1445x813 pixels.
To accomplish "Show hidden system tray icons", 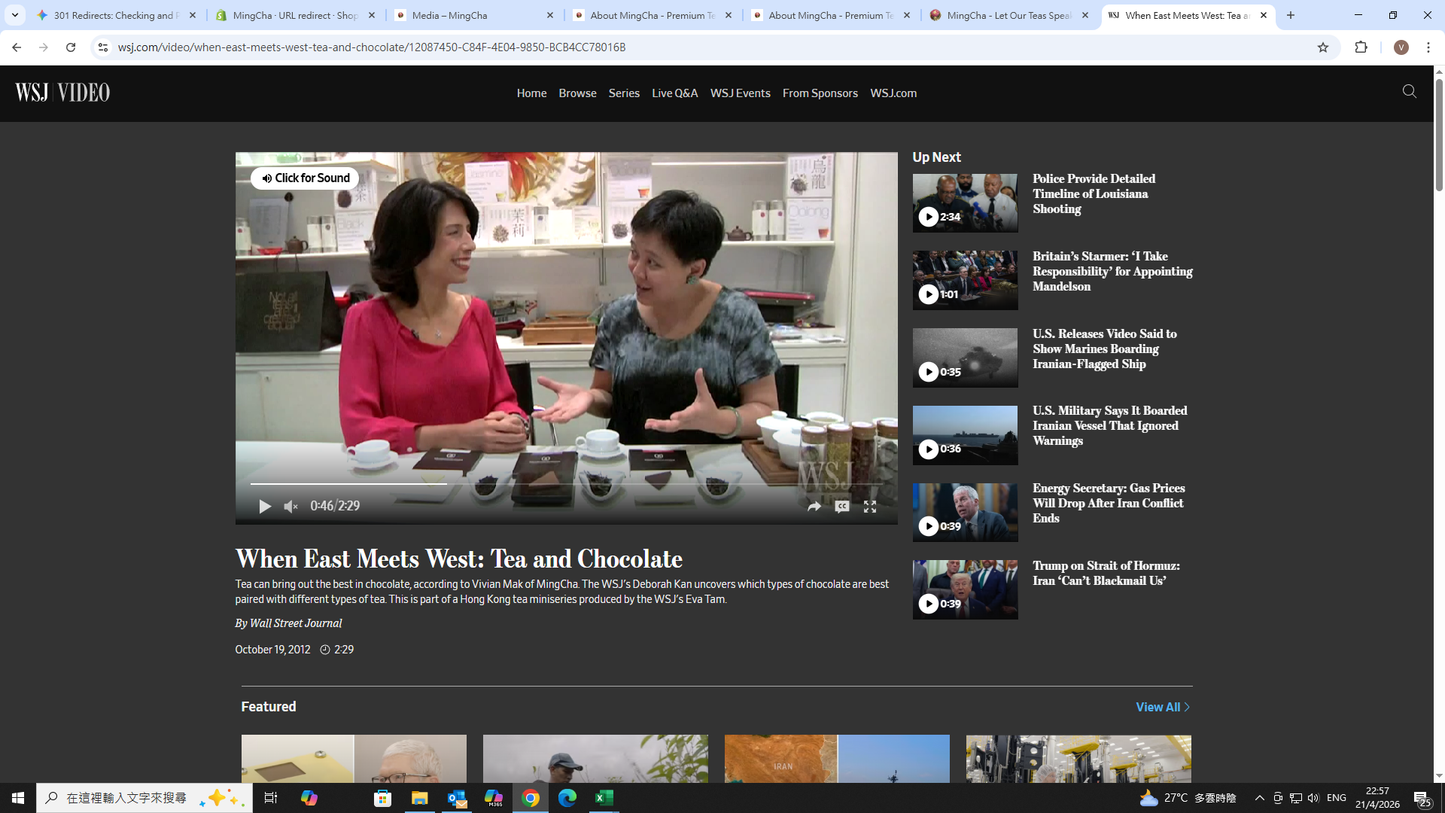I will coord(1260,798).
